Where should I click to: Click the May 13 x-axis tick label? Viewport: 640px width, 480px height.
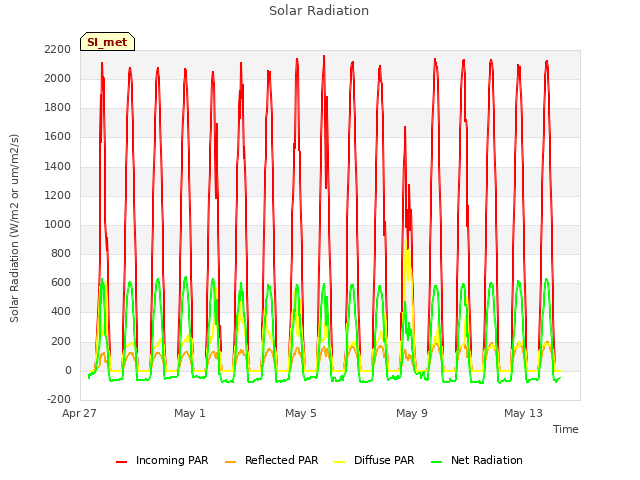coord(523,413)
